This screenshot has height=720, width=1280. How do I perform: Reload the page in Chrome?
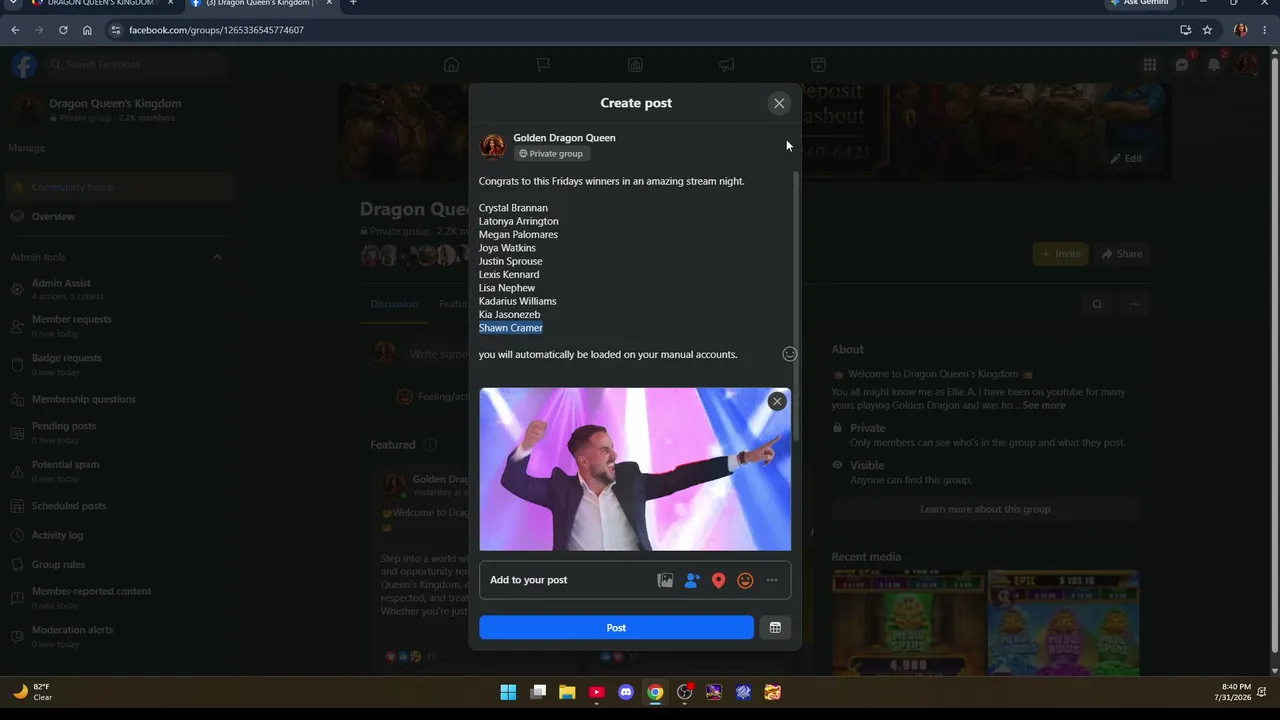(x=63, y=30)
